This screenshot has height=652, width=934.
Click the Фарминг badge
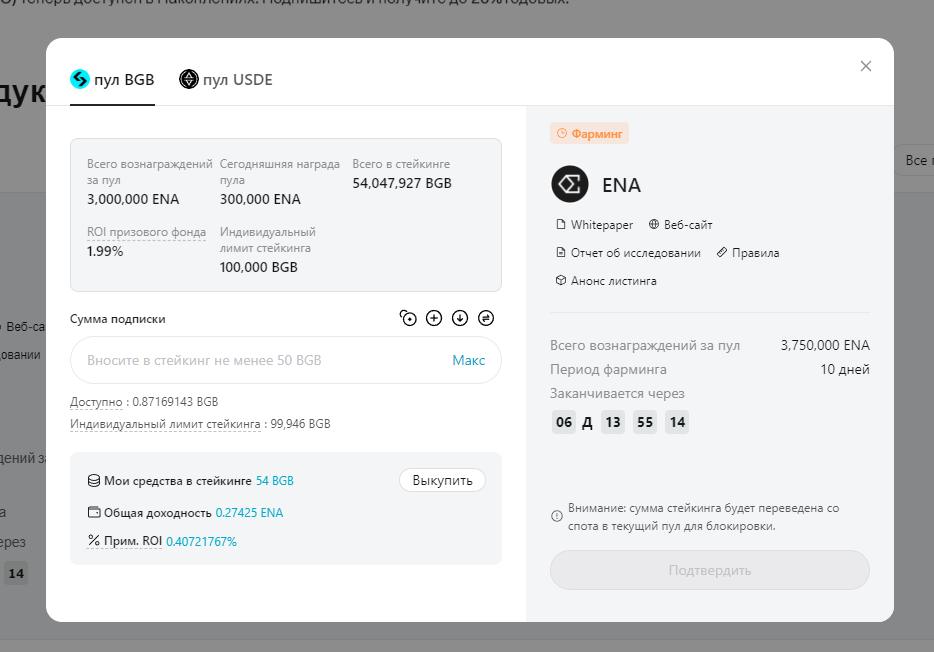pyautogui.click(x=589, y=134)
